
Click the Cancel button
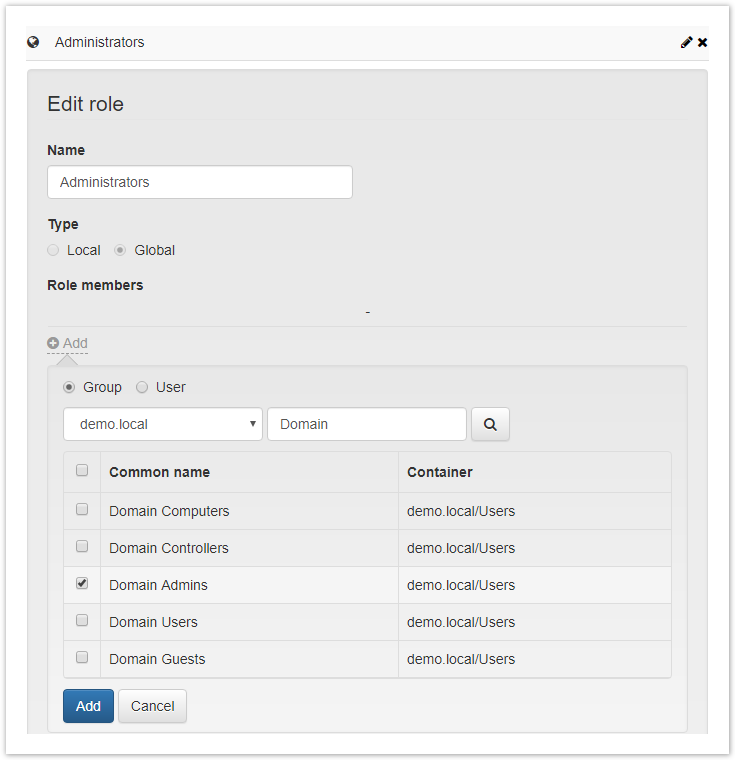152,706
